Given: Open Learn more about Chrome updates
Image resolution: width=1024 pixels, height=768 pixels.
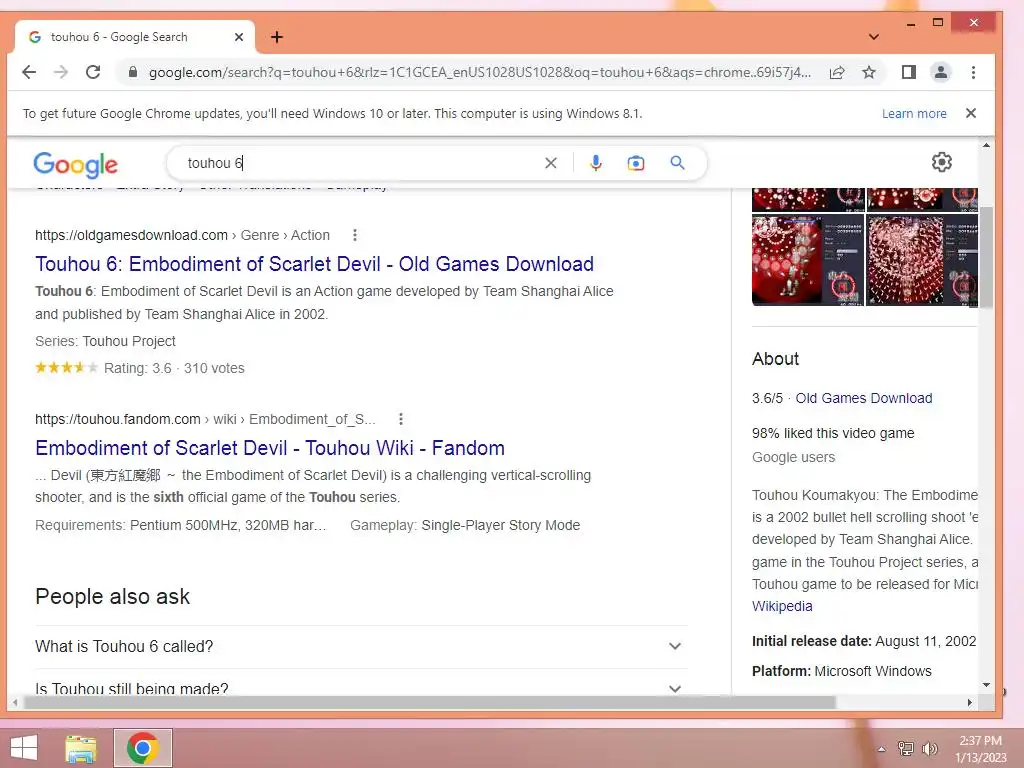Looking at the screenshot, I should [914, 114].
